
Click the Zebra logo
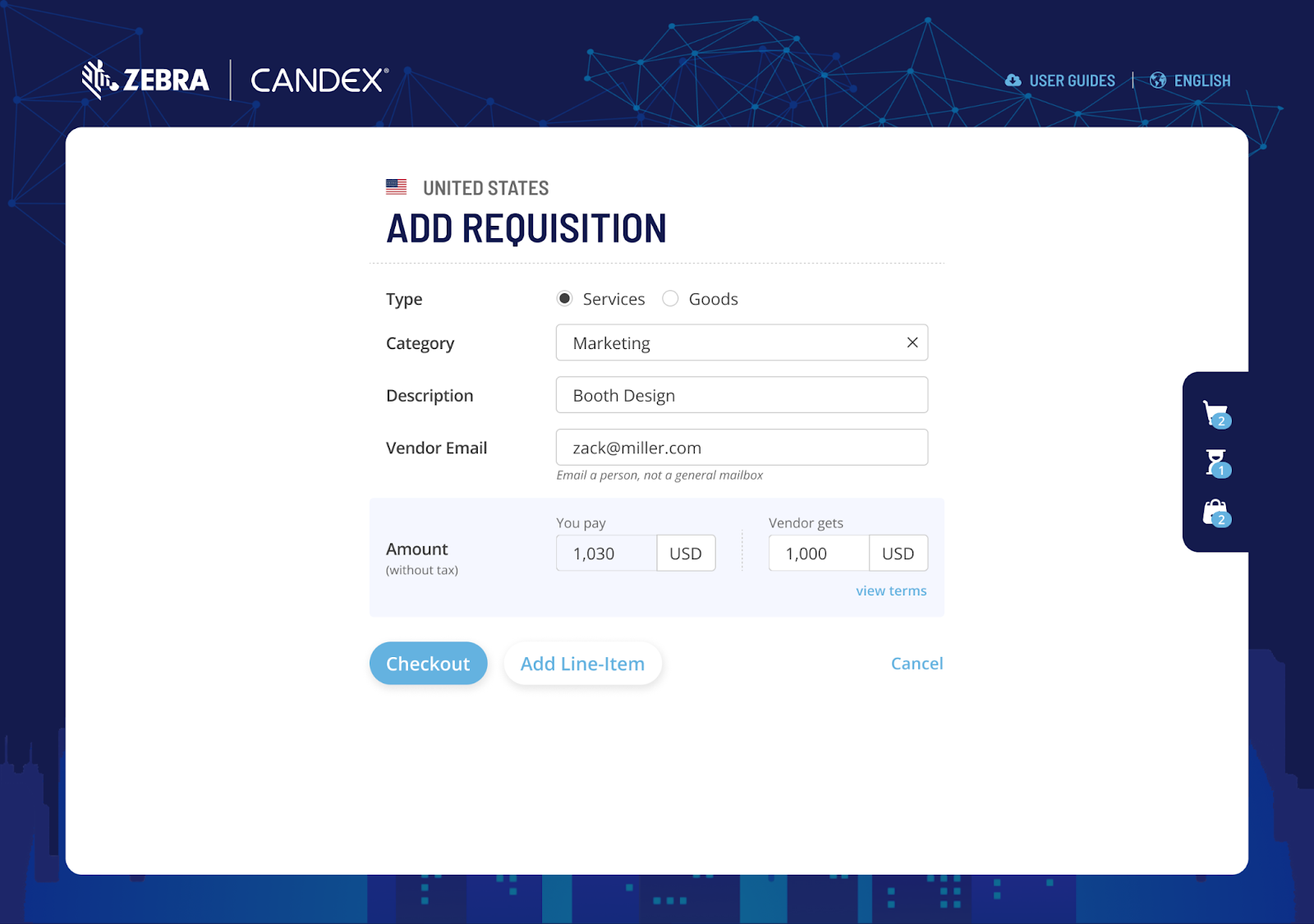[145, 80]
